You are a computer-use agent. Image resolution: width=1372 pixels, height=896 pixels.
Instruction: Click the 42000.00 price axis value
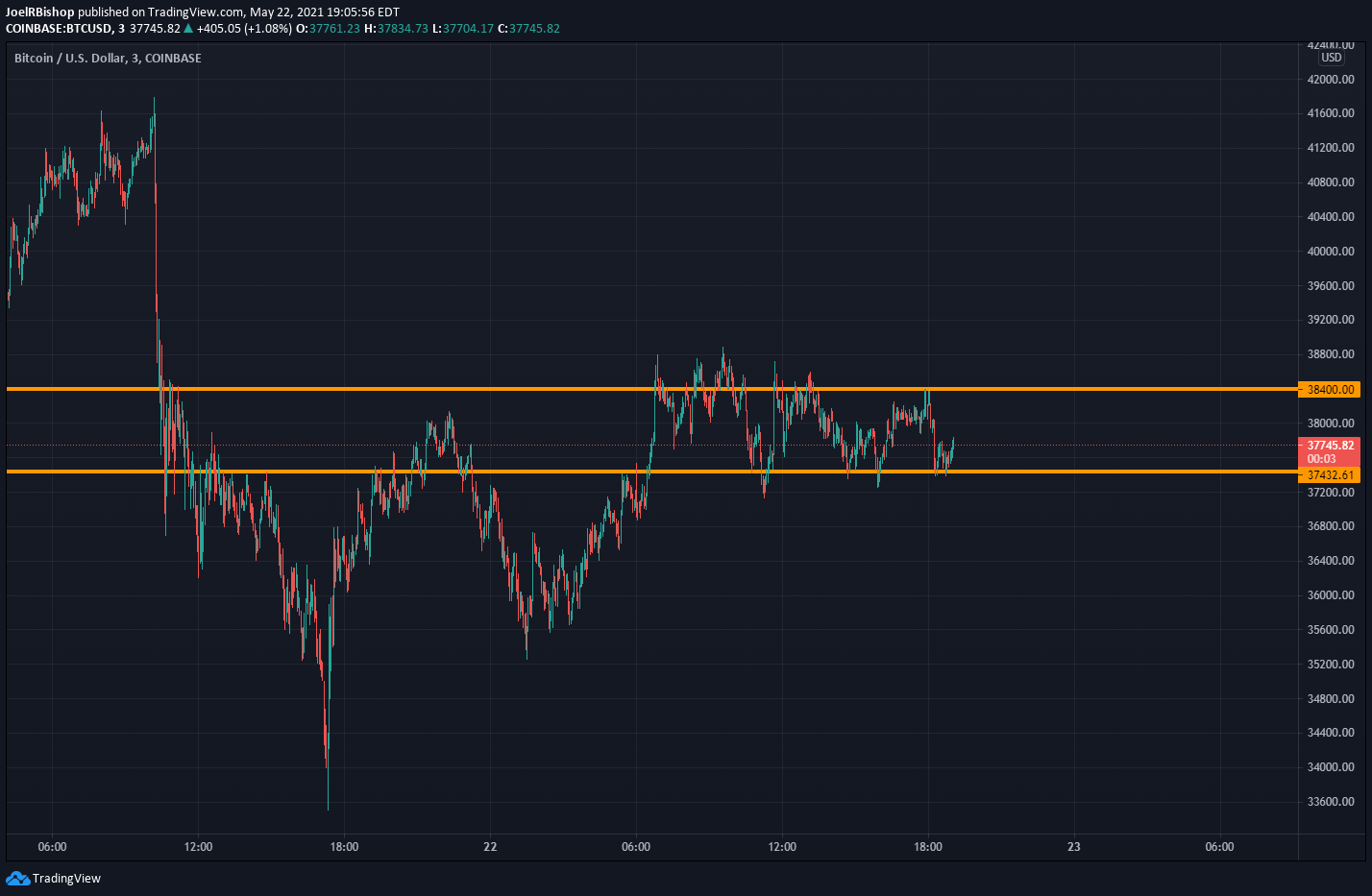pos(1331,79)
